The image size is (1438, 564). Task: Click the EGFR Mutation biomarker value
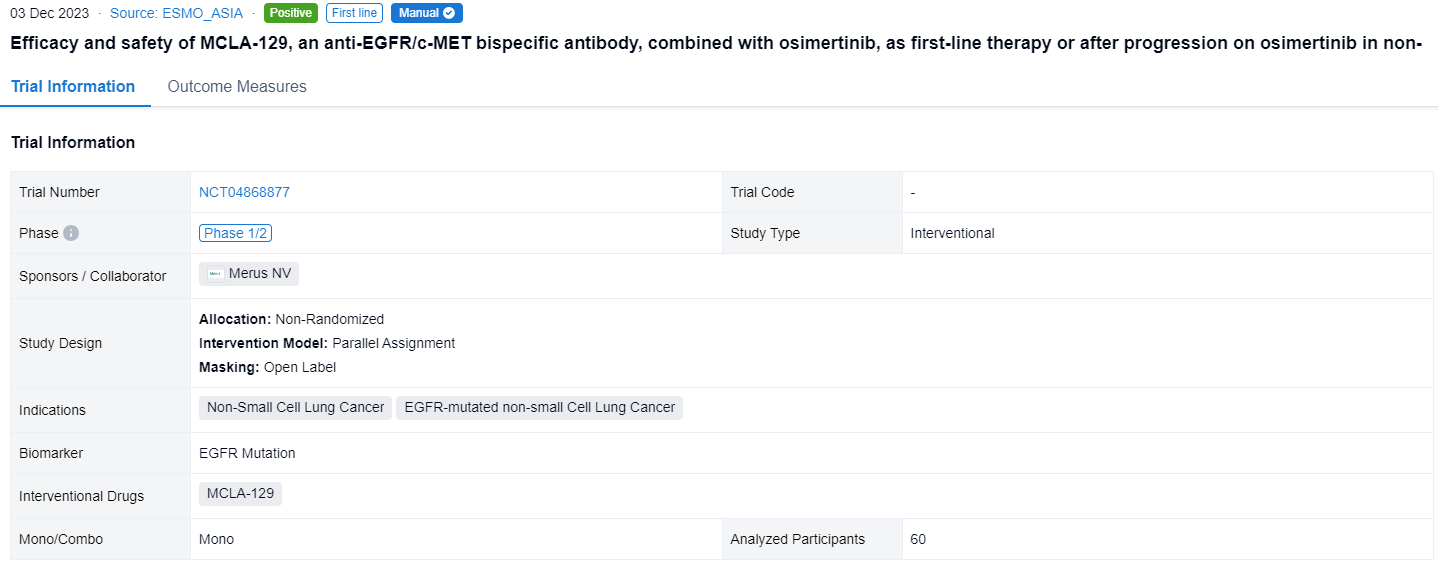click(x=247, y=453)
